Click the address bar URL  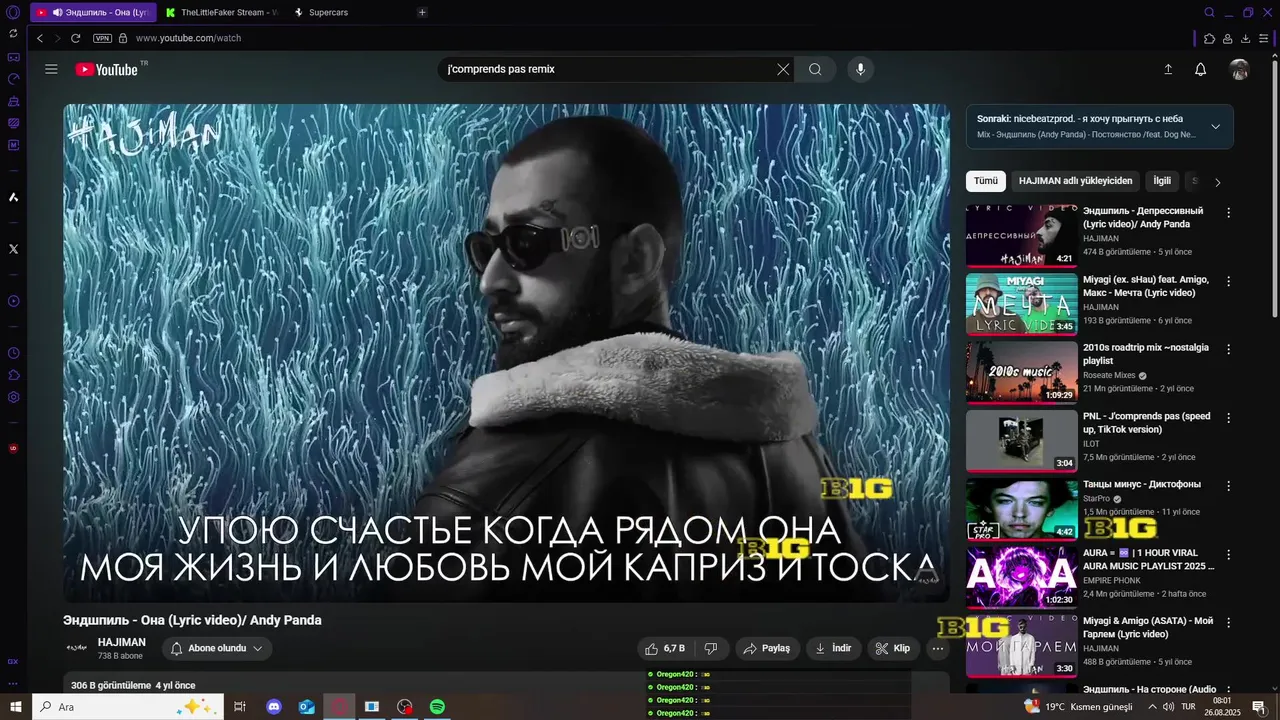coord(189,38)
